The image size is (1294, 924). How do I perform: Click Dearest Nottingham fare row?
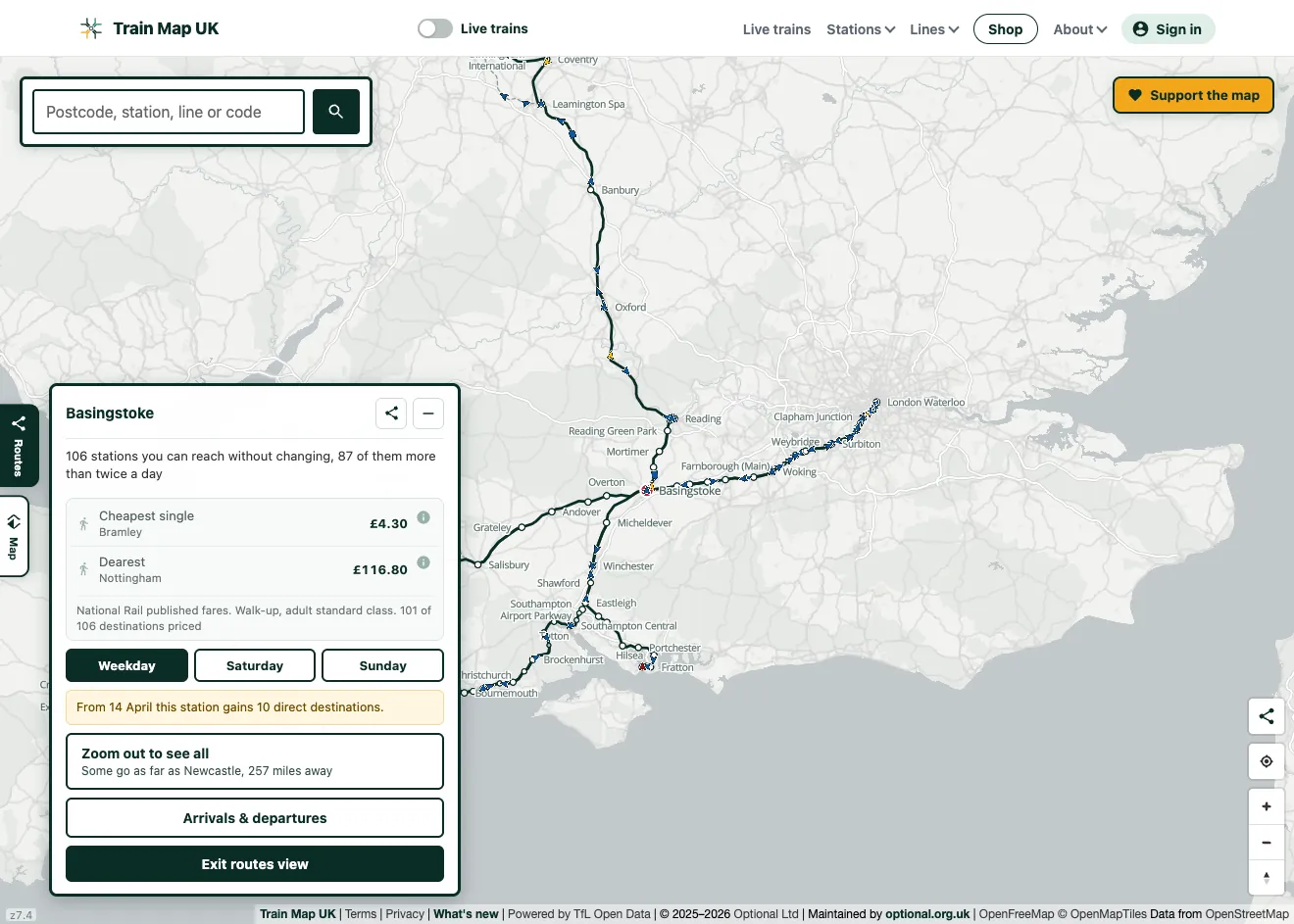255,569
